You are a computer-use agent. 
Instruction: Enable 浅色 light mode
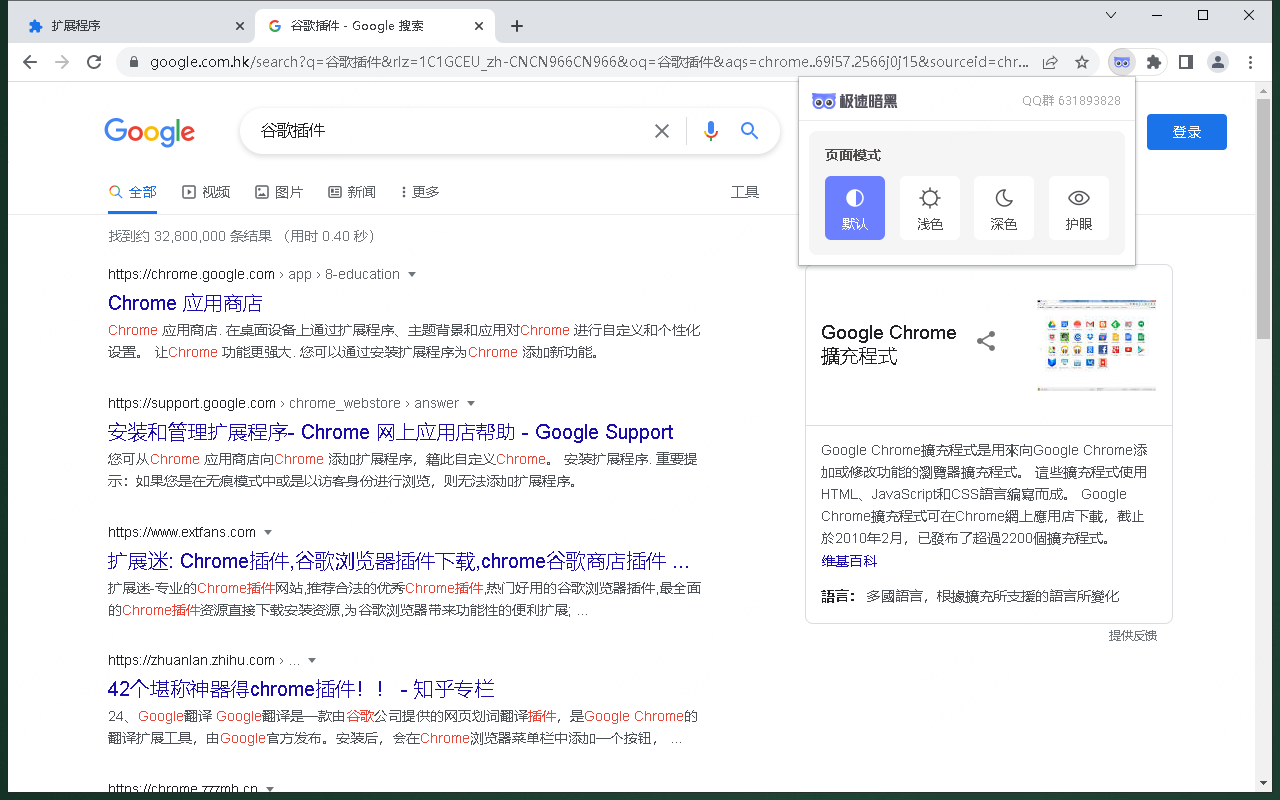pyautogui.click(x=929, y=207)
